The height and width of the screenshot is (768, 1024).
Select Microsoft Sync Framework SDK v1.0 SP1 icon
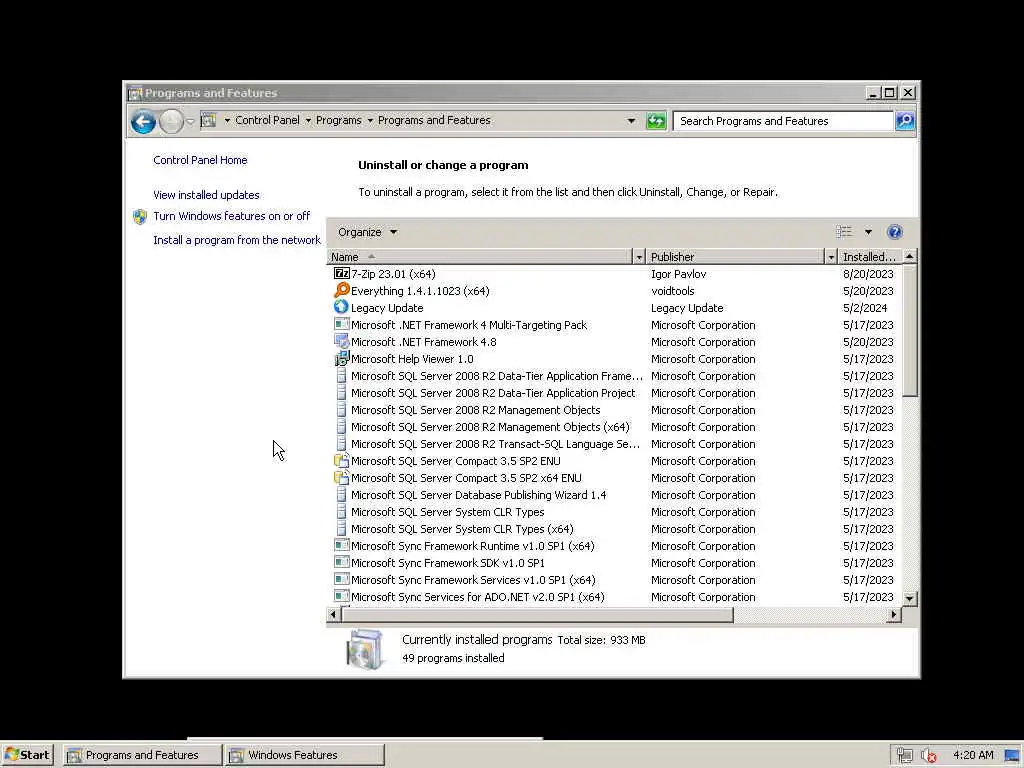tap(342, 562)
